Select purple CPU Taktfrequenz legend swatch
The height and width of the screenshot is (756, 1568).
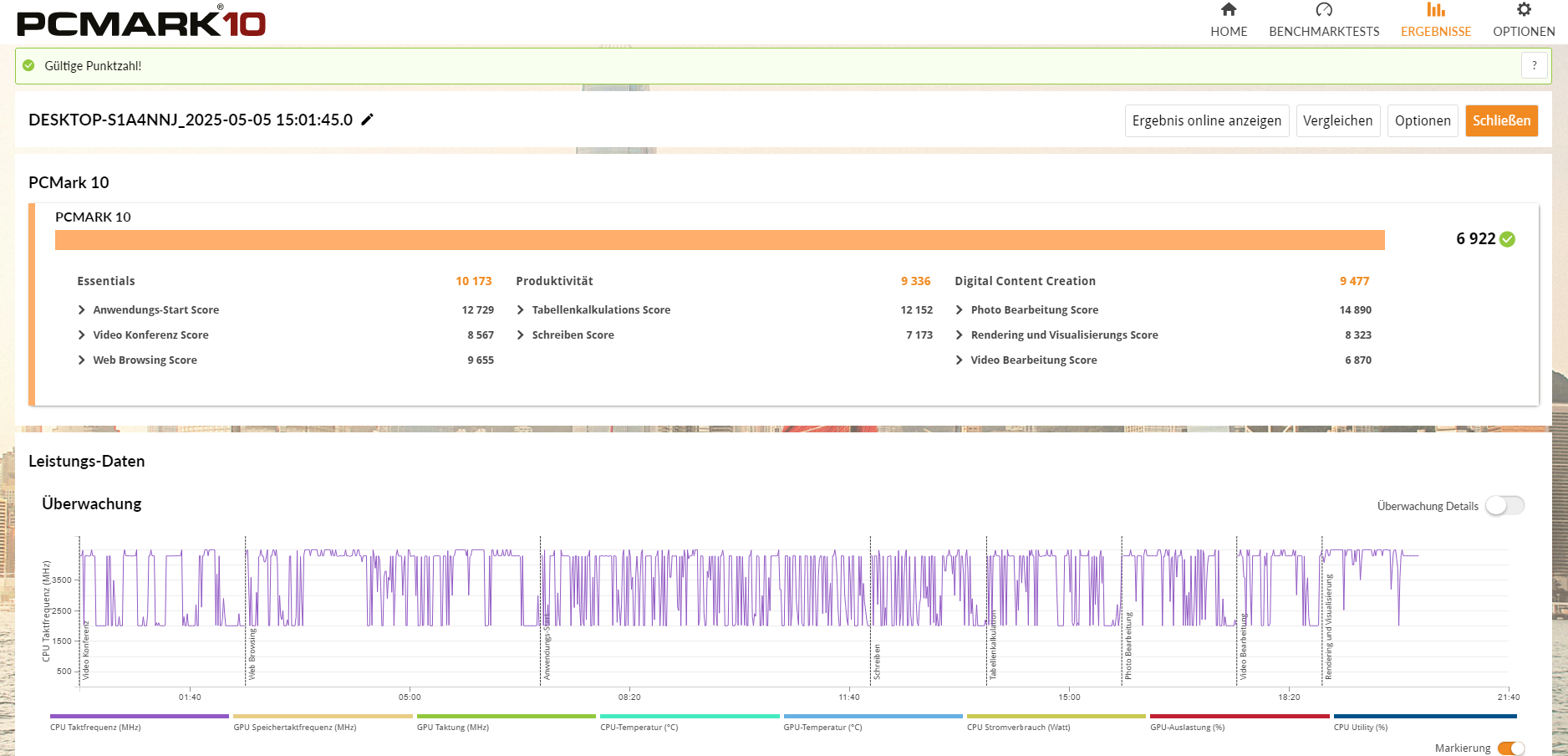[140, 716]
